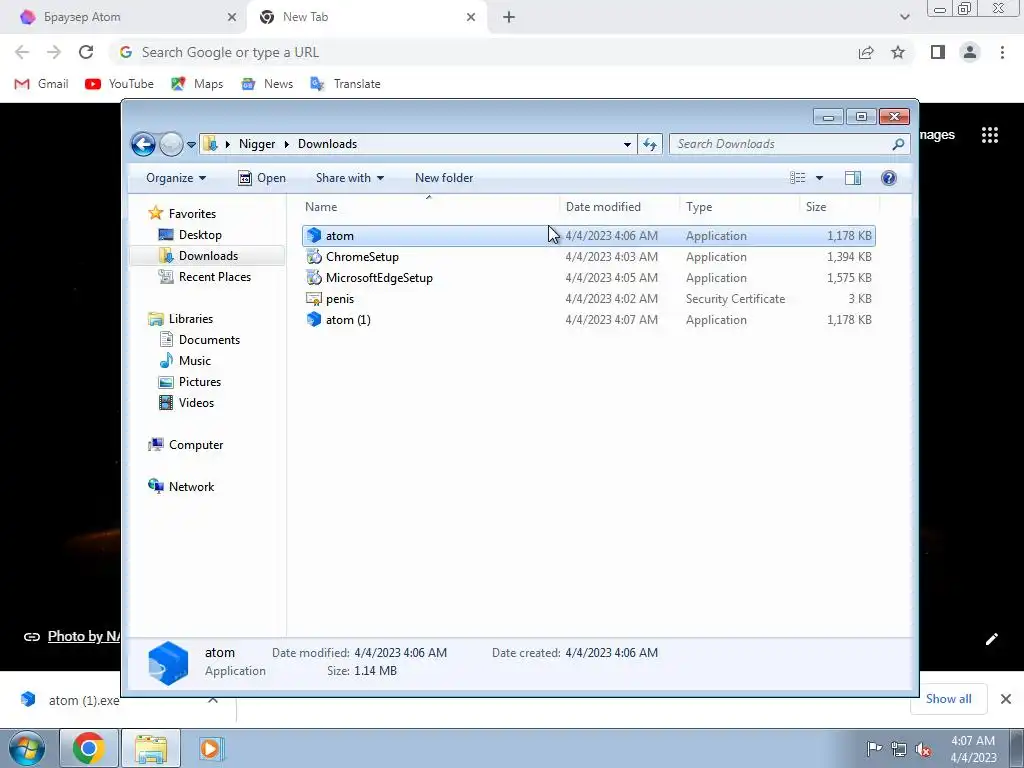Go back in the browser
1024x768 pixels.
[x=22, y=52]
